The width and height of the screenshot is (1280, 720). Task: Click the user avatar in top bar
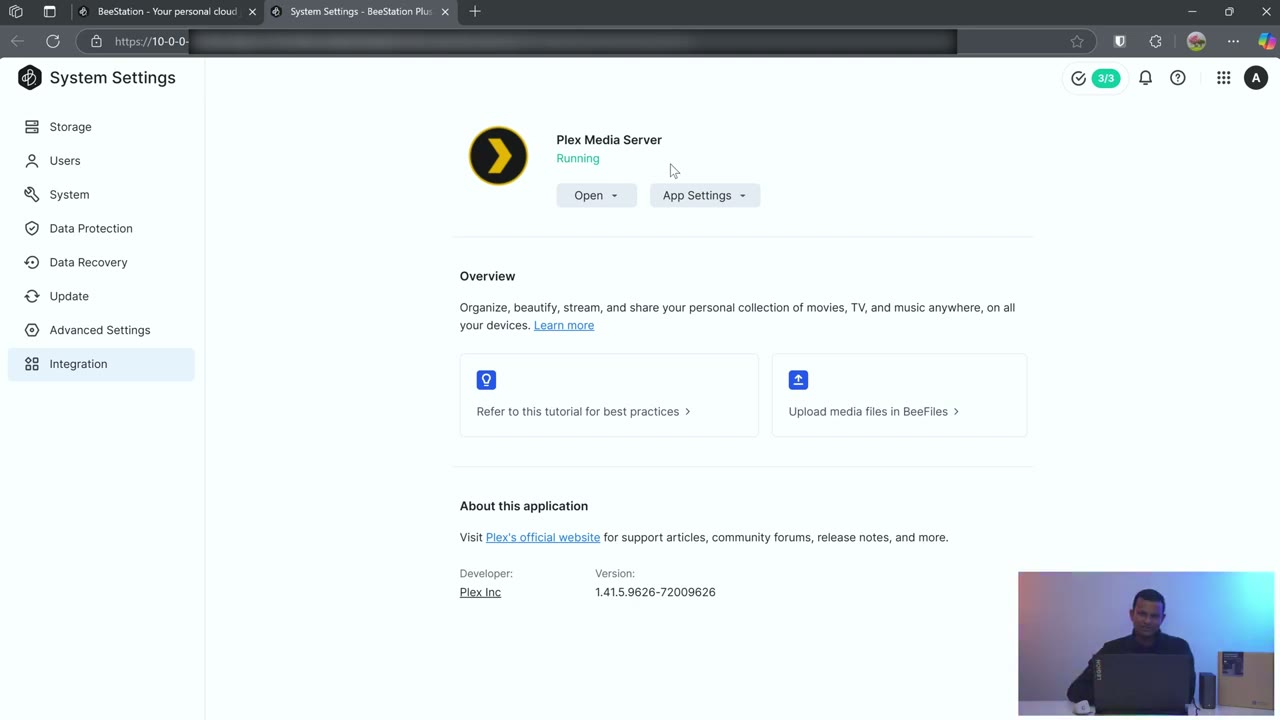(x=1256, y=78)
